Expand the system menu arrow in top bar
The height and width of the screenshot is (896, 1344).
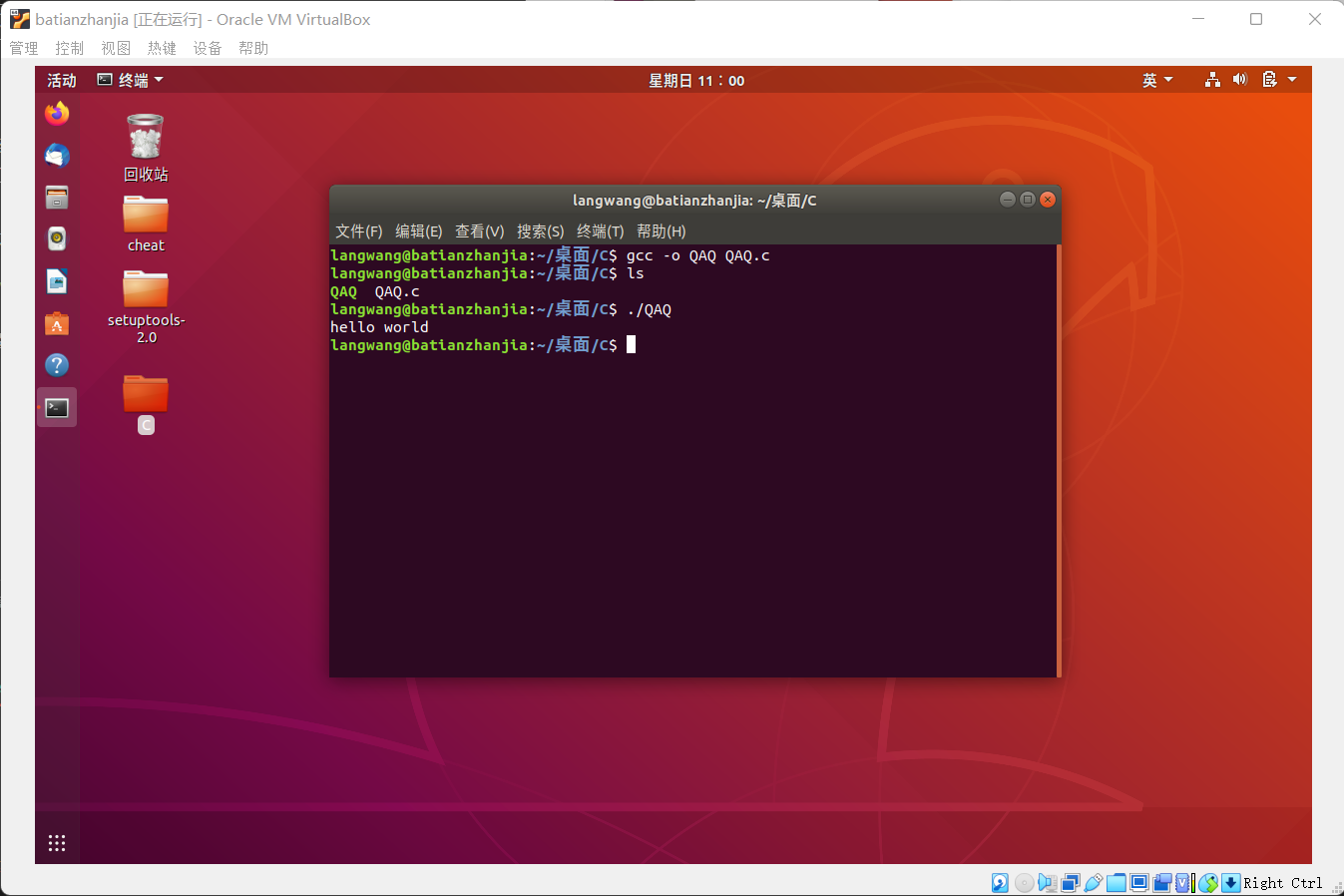[x=1293, y=80]
